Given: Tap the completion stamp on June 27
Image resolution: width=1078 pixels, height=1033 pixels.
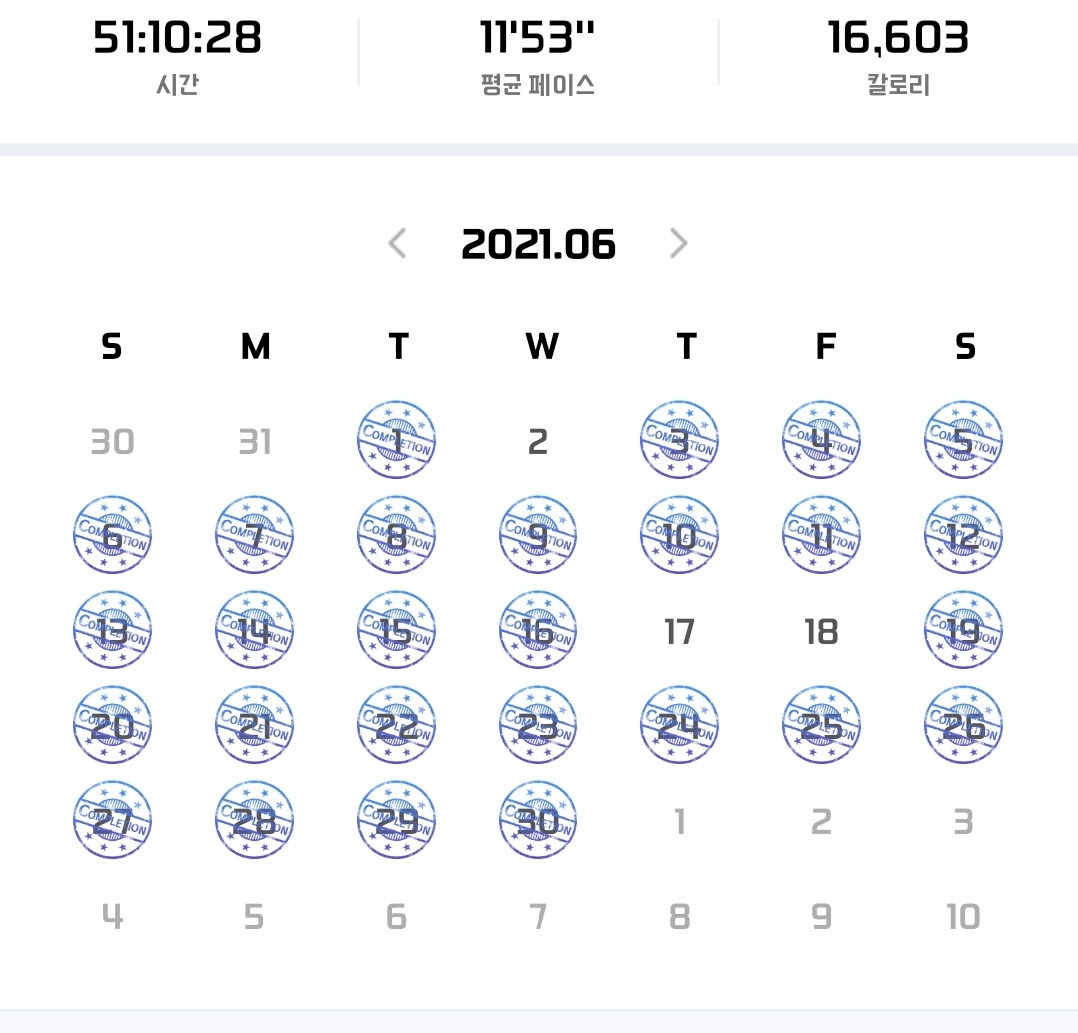Looking at the screenshot, I should pyautogui.click(x=112, y=820).
